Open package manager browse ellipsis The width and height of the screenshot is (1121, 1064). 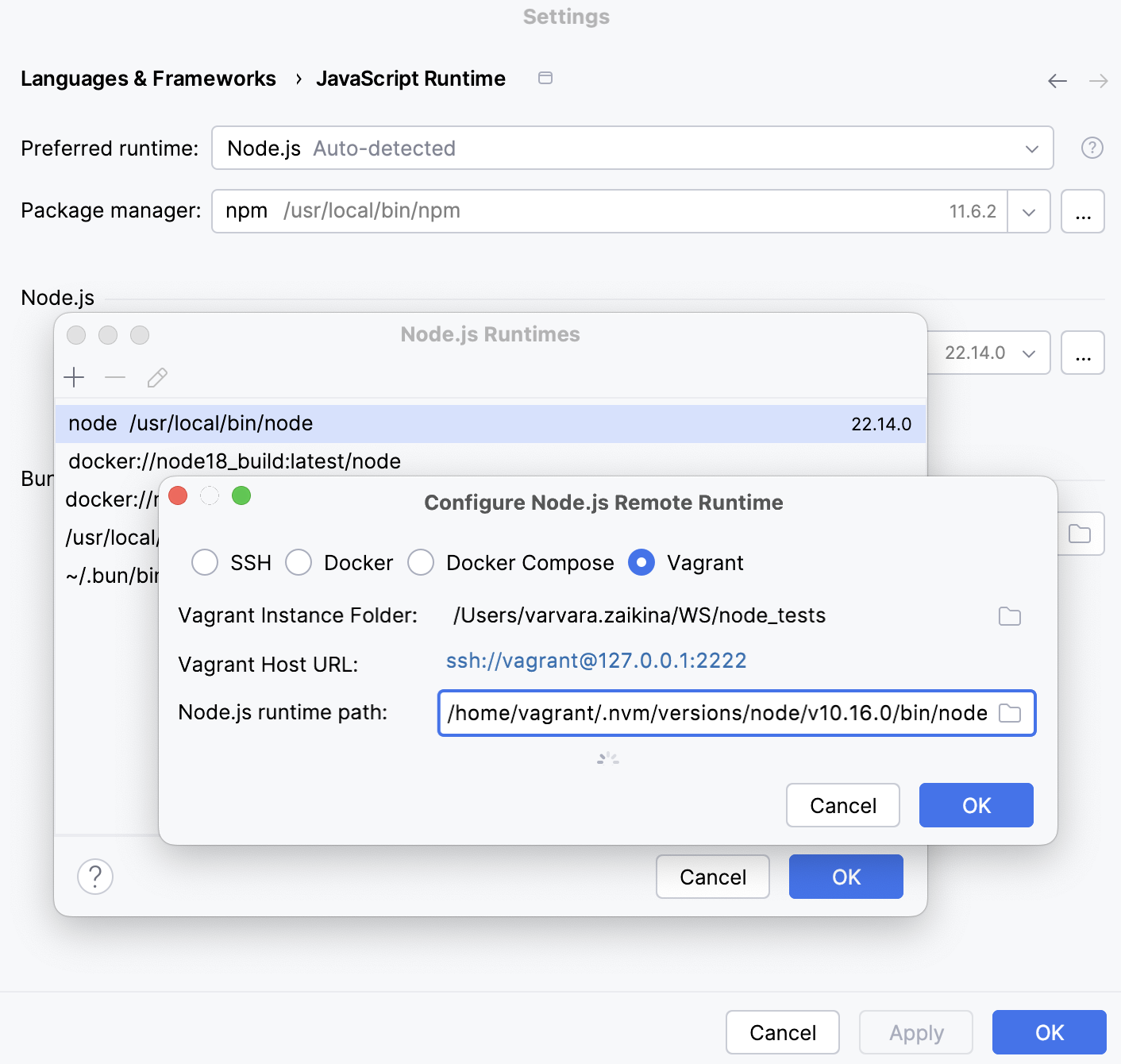(1082, 211)
